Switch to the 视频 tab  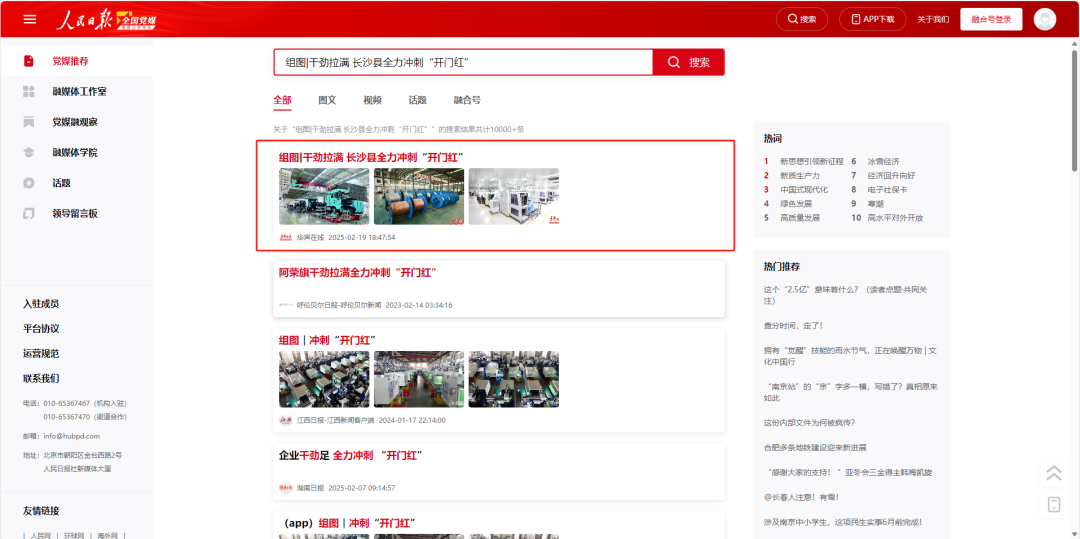[x=372, y=100]
